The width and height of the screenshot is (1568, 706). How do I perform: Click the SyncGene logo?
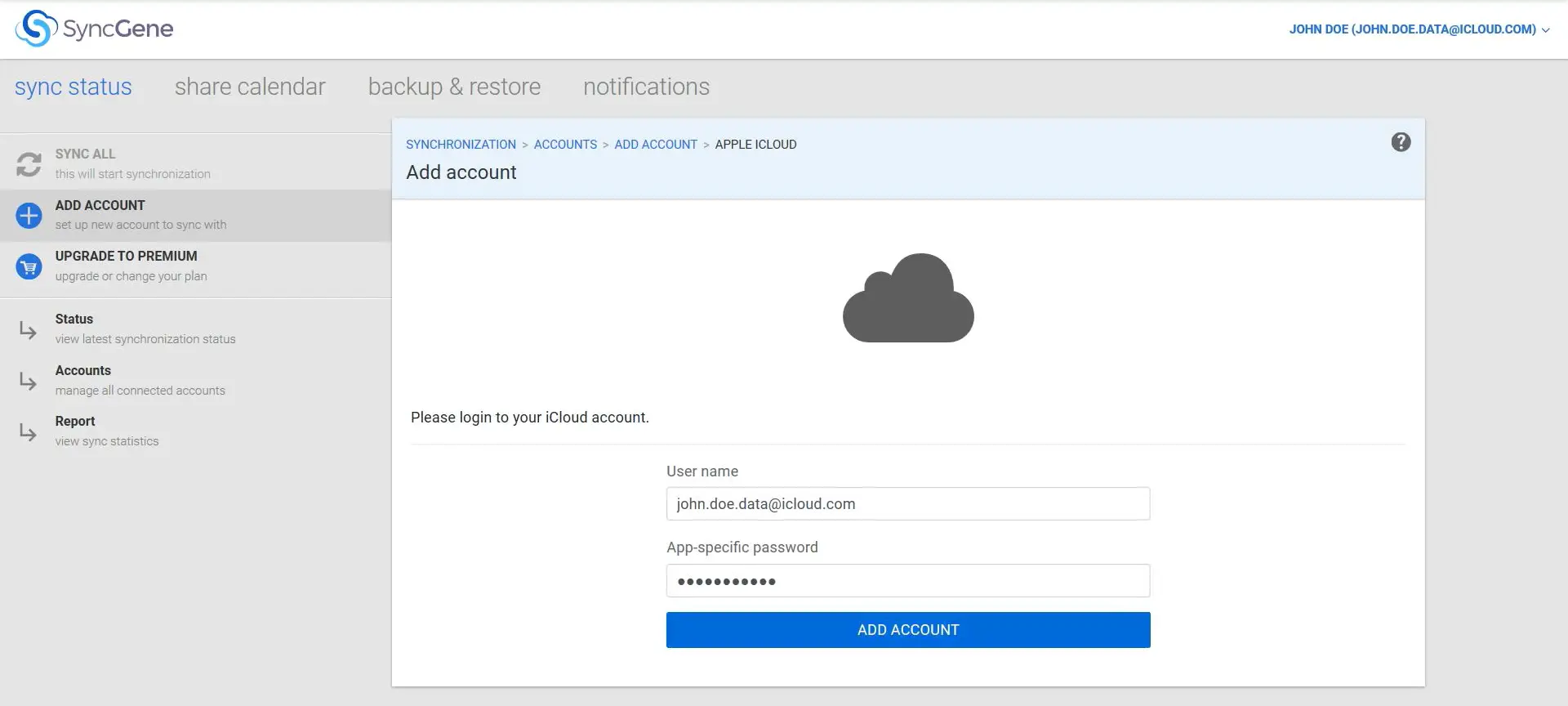pos(94,29)
